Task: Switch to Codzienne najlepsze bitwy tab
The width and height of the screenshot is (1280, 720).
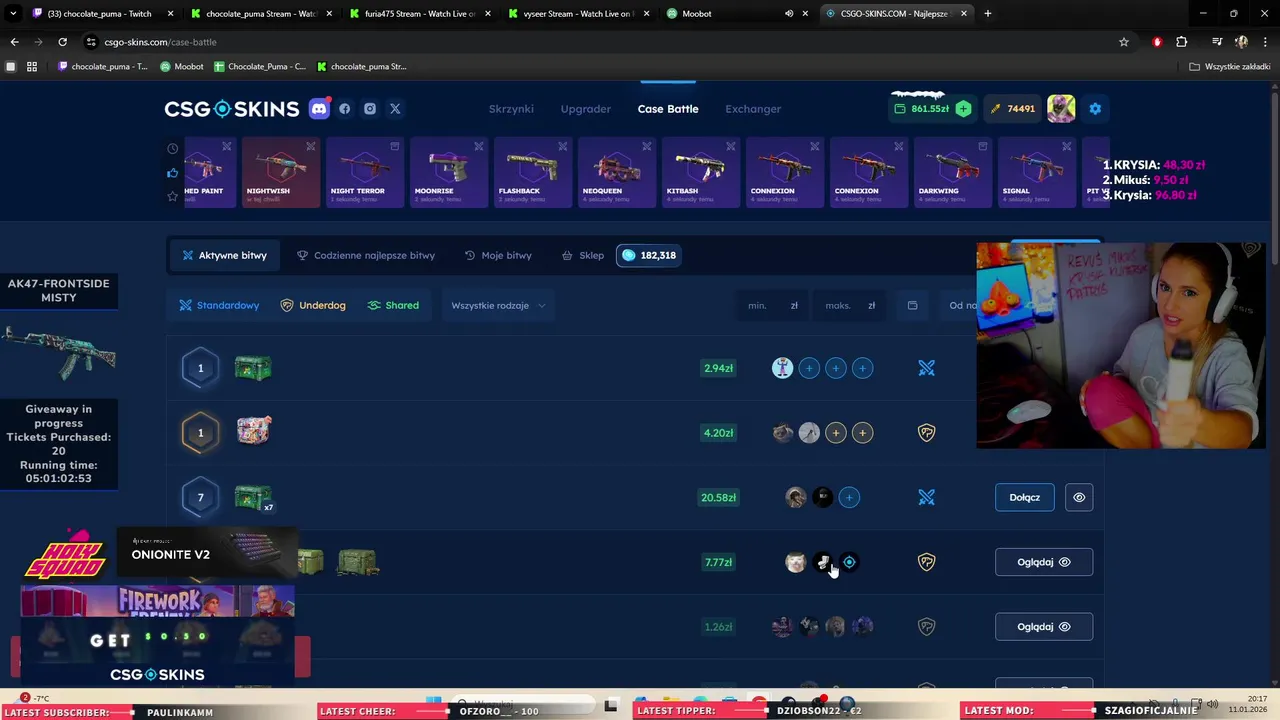Action: click(366, 255)
